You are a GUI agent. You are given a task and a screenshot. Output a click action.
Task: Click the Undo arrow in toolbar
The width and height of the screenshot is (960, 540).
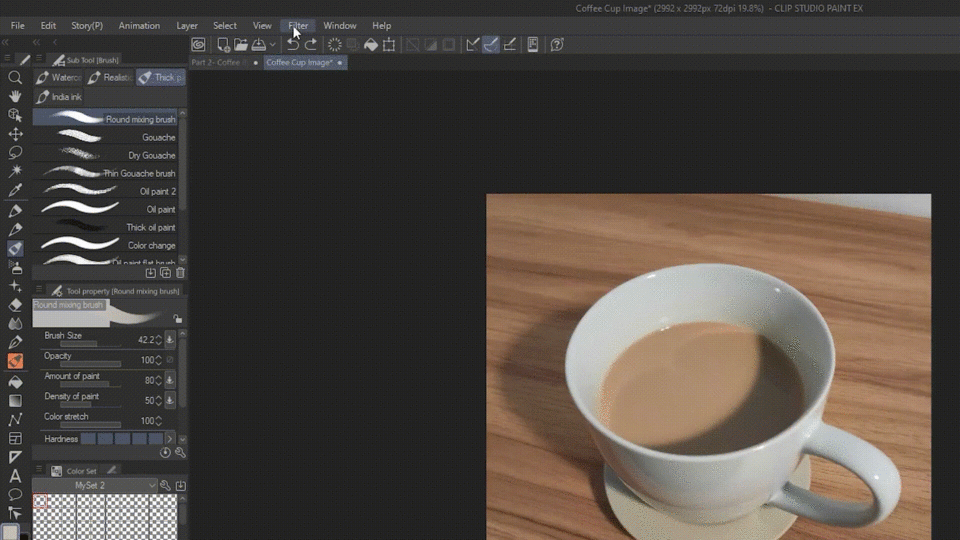click(x=293, y=45)
